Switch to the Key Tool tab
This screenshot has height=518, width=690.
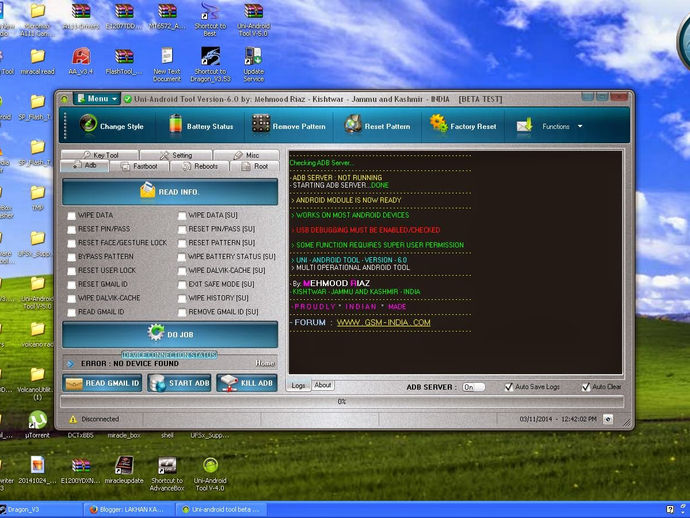pyautogui.click(x=100, y=155)
